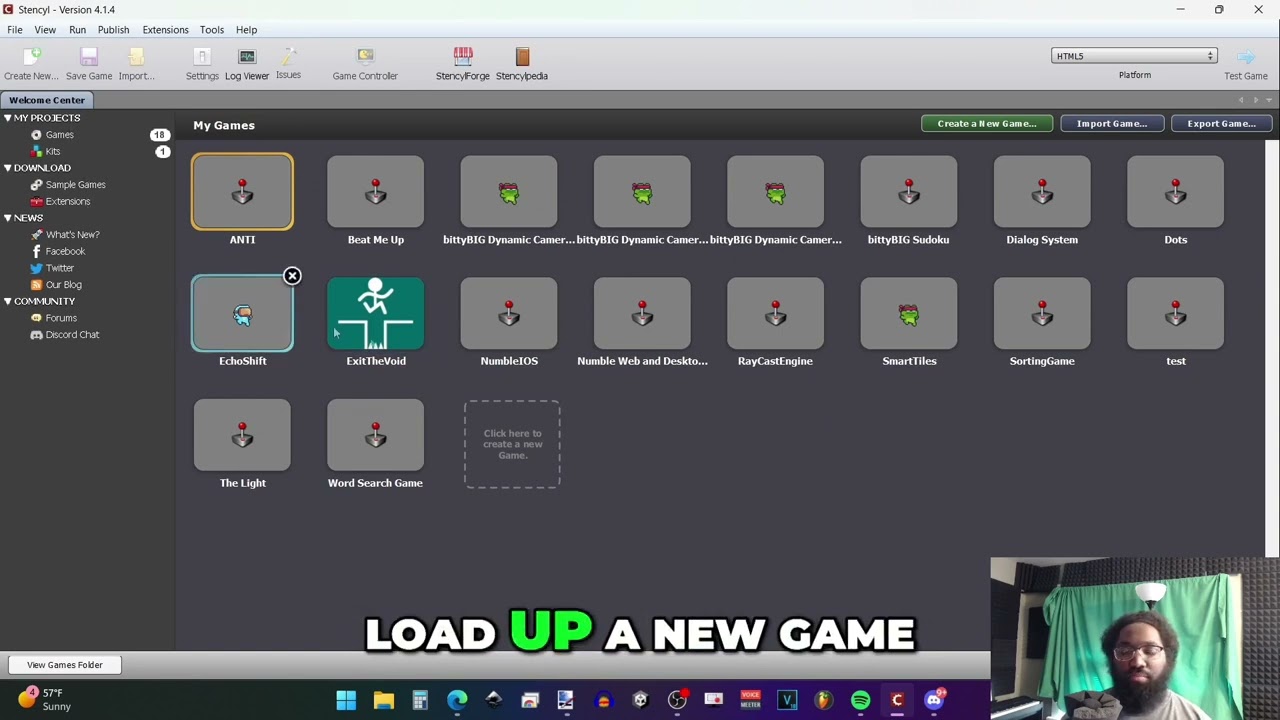Viewport: 1280px width, 720px height.
Task: Open Kits in the sidebar
Action: point(53,152)
